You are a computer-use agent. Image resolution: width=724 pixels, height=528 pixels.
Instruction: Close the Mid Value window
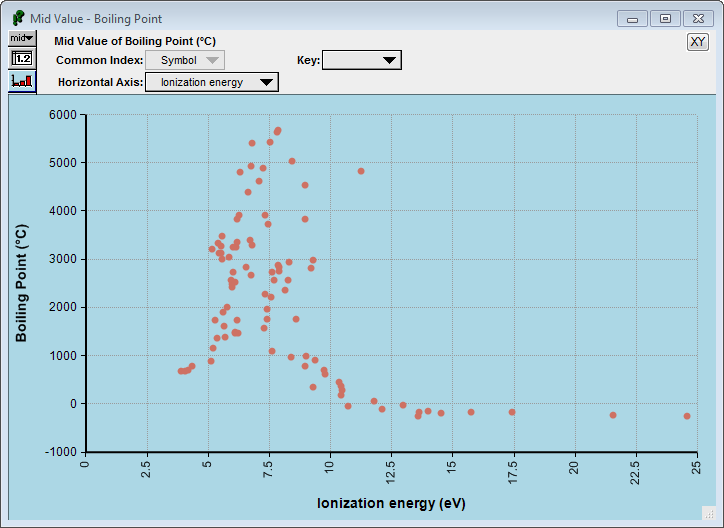(698, 19)
